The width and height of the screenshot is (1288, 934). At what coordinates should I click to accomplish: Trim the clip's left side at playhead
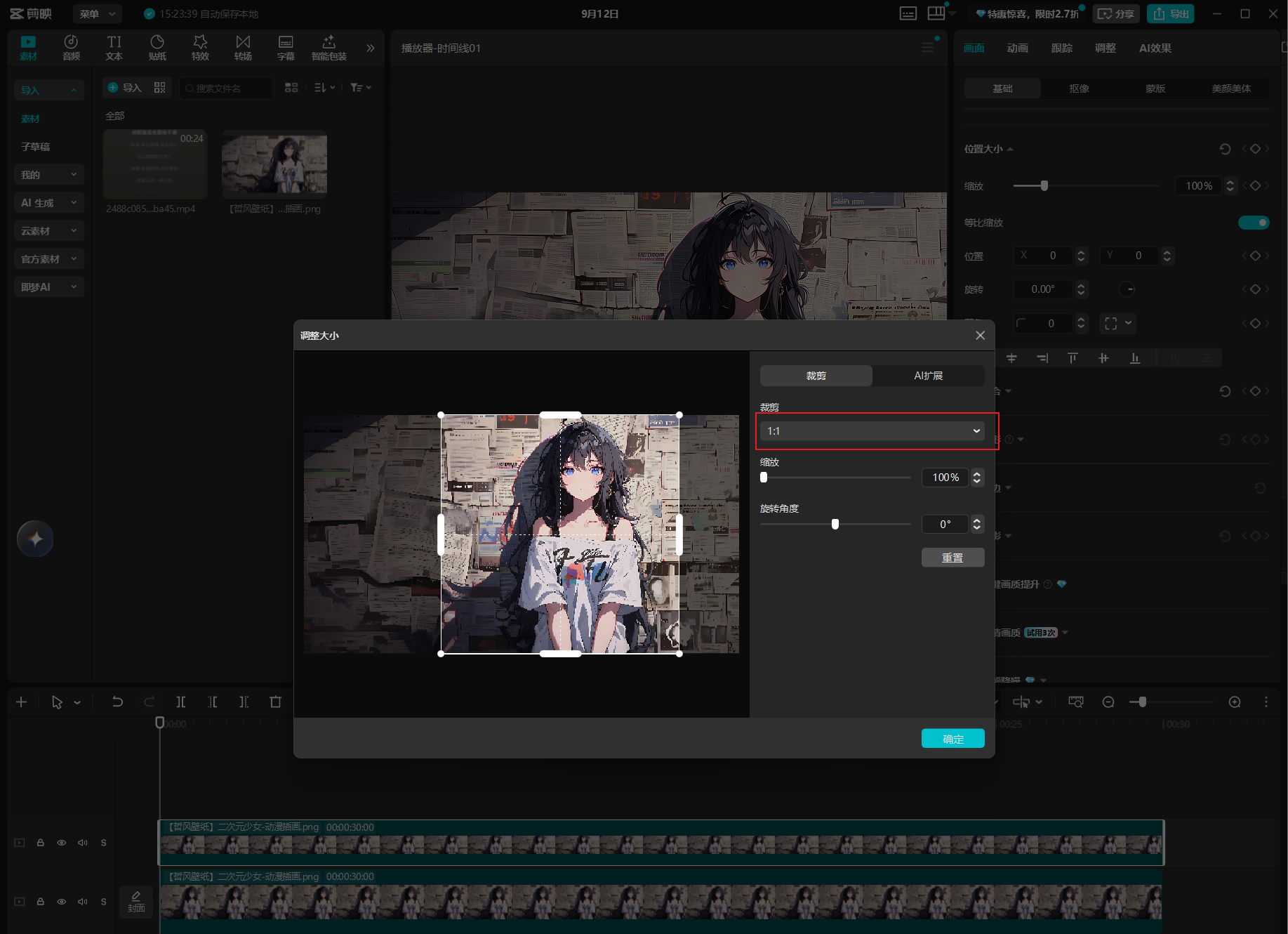coord(212,702)
